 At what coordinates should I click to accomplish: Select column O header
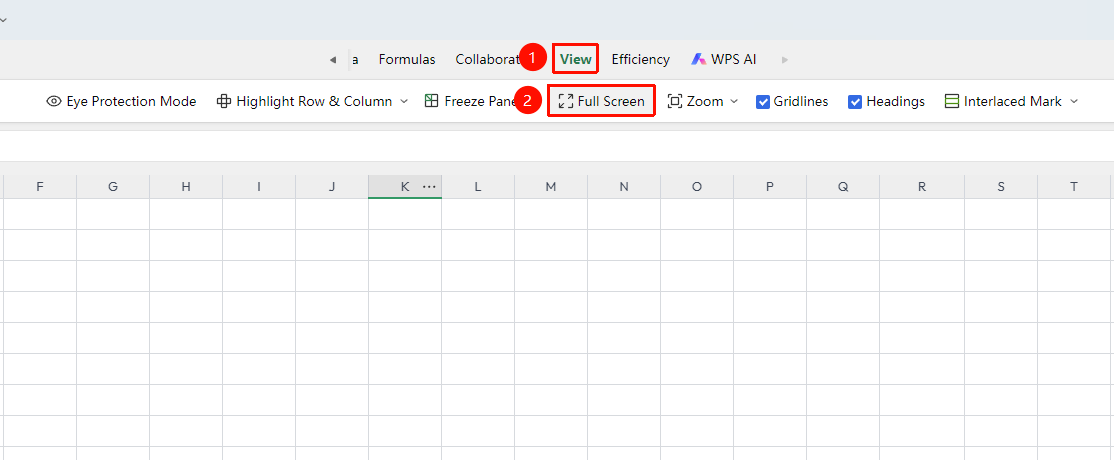tap(697, 187)
